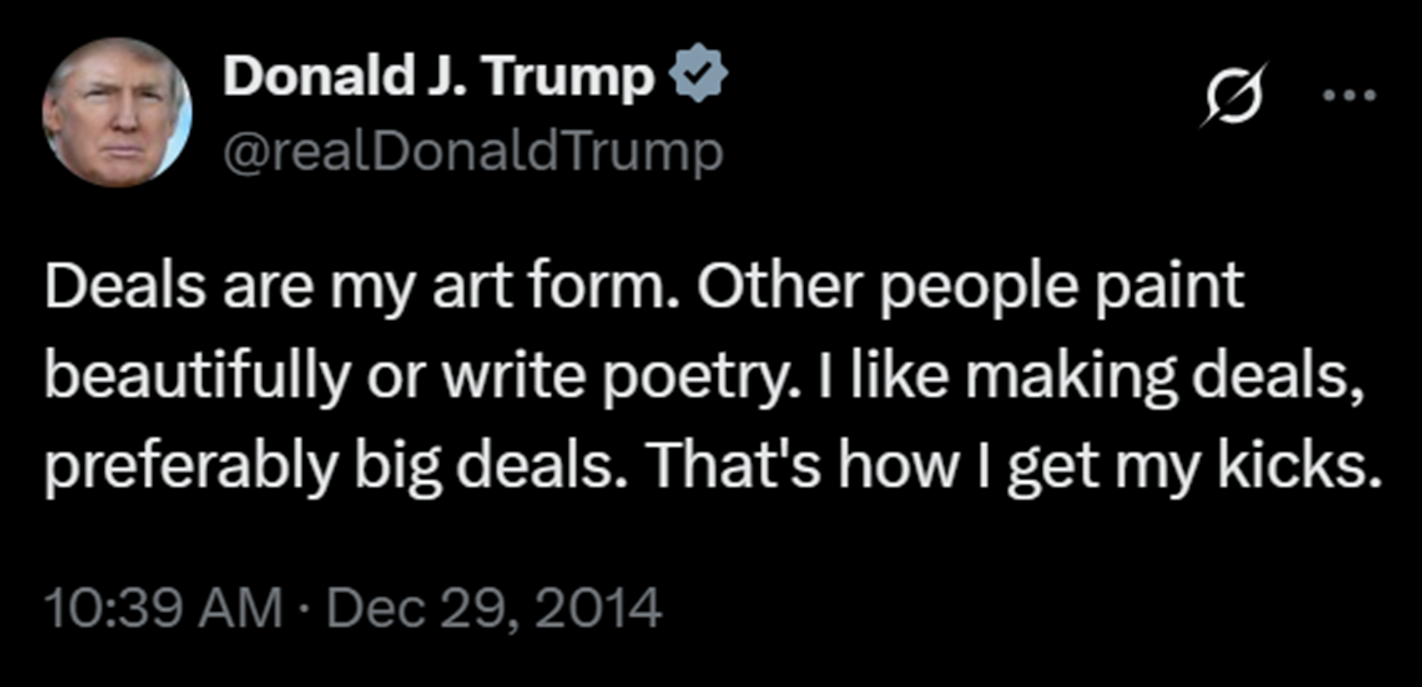Click the blue verified checkmark badge
The width and height of the screenshot is (1422, 687).
pos(698,77)
